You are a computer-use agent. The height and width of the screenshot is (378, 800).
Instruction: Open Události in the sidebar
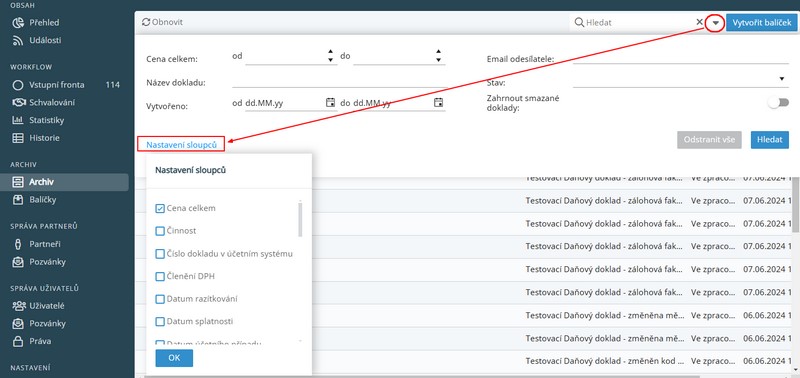pyautogui.click(x=45, y=40)
